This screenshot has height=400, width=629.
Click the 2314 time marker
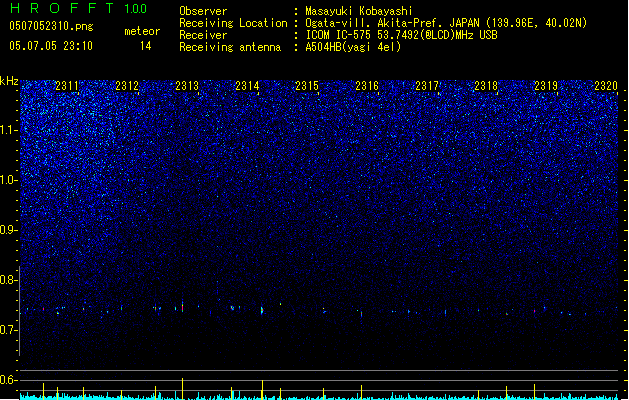[x=247, y=86]
